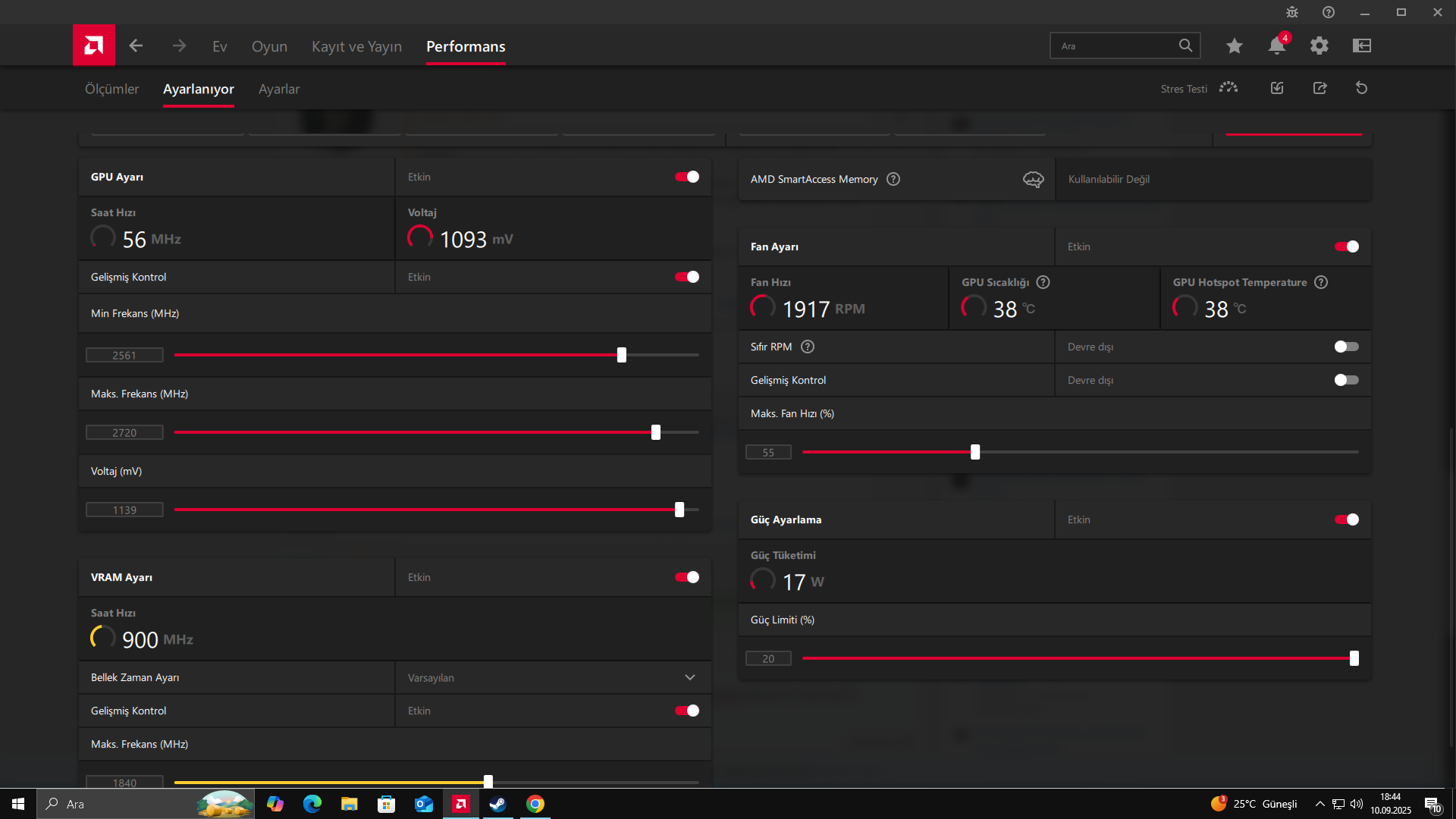Expand the Bellek Zaman Ayarı dropdown

click(689, 677)
